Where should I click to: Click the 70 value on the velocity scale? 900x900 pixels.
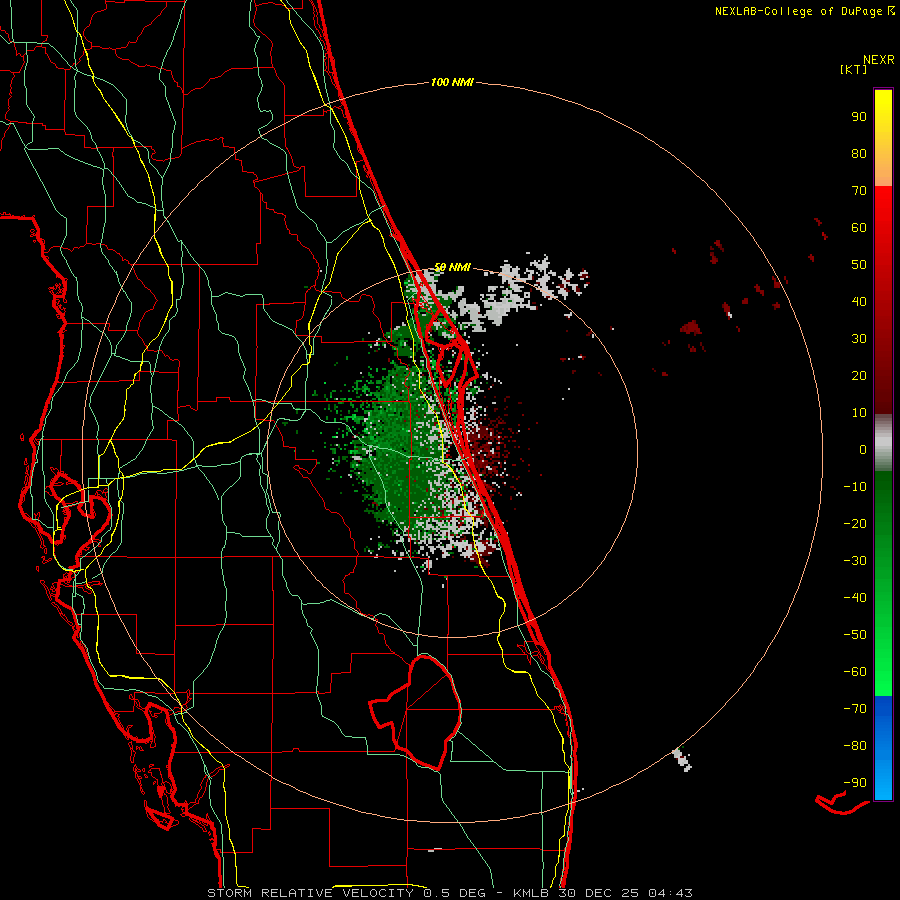pos(859,191)
